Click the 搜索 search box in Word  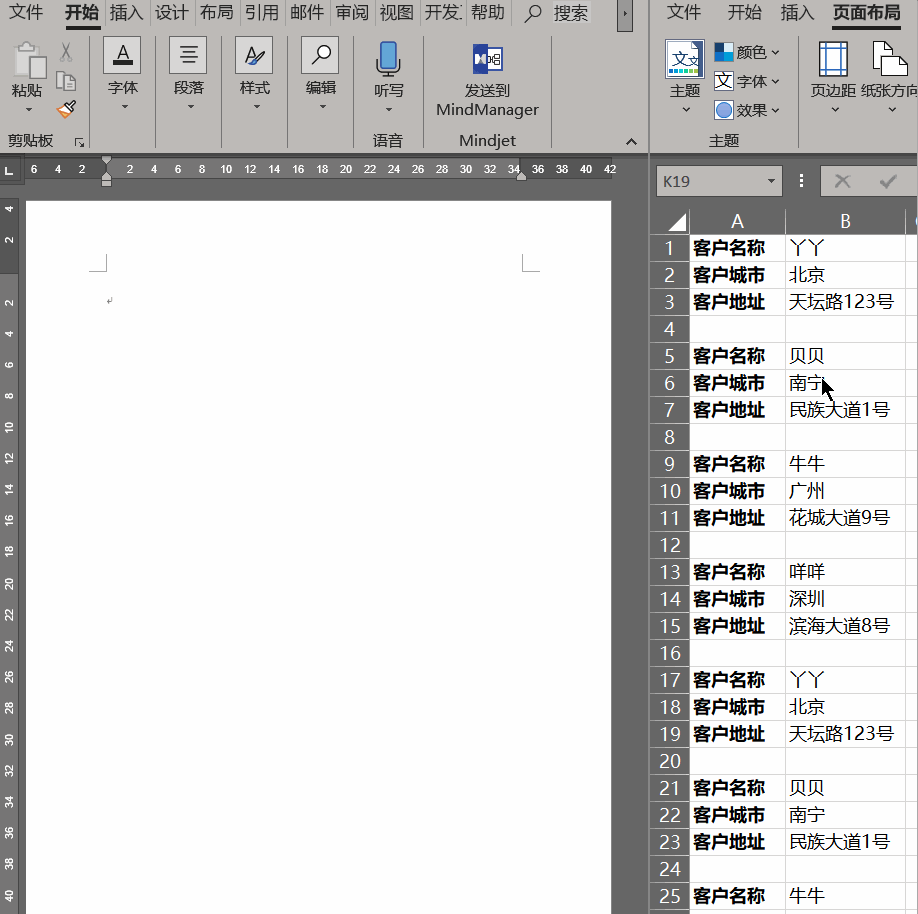point(571,13)
